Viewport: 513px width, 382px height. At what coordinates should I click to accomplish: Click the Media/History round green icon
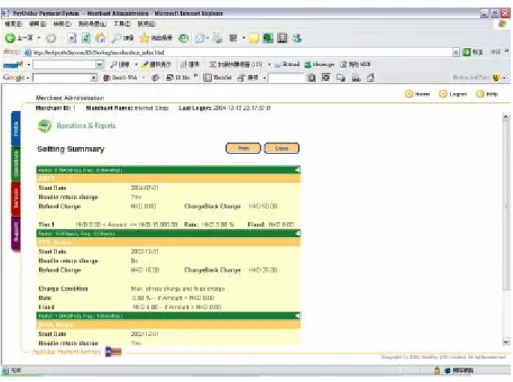pos(183,38)
